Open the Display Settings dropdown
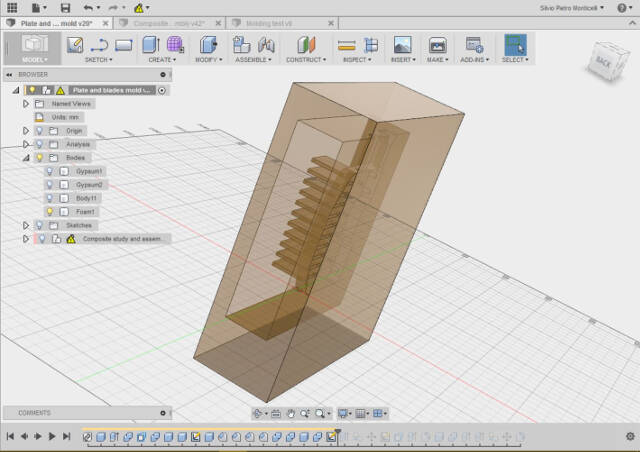640x452 pixels. coord(345,414)
